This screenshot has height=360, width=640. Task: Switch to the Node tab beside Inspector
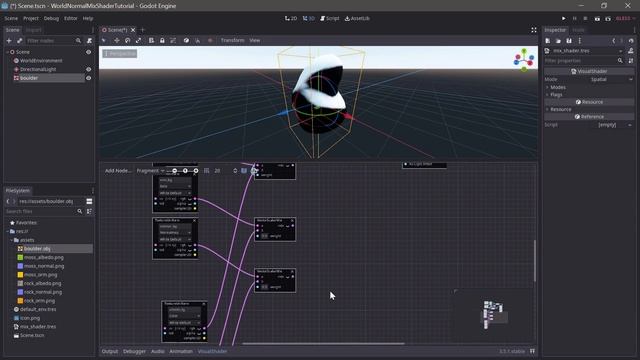pyautogui.click(x=578, y=30)
